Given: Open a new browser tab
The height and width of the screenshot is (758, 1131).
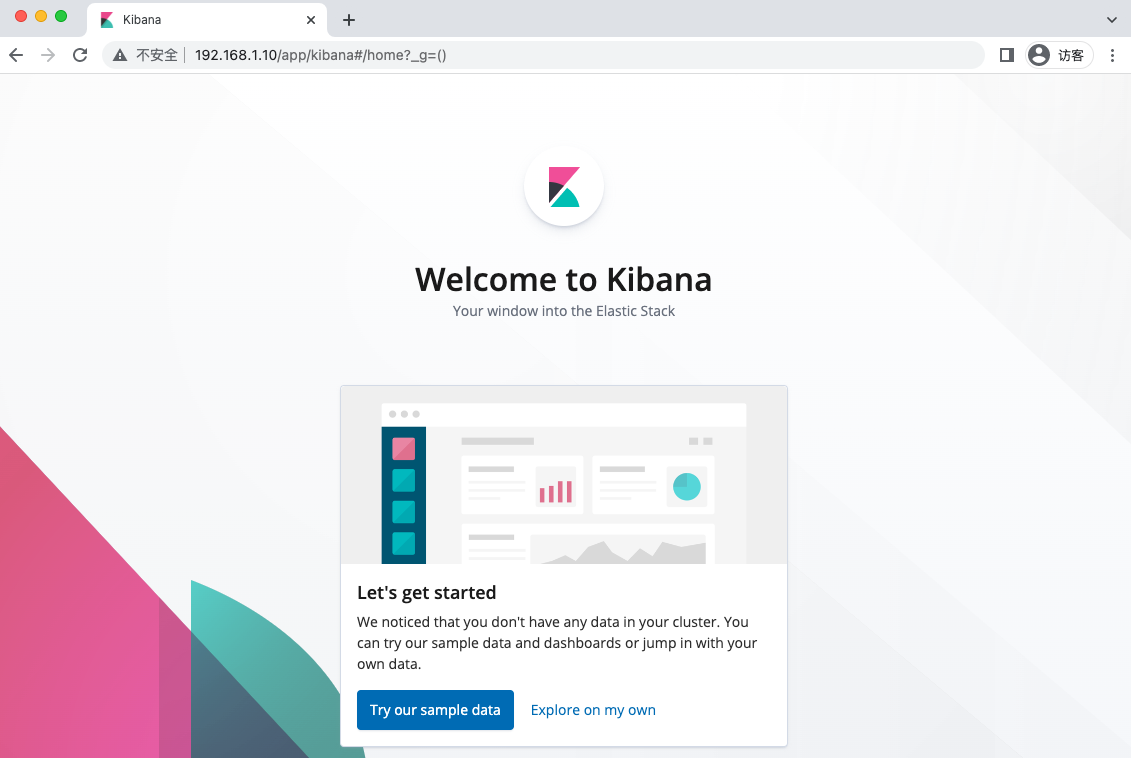Looking at the screenshot, I should (349, 20).
